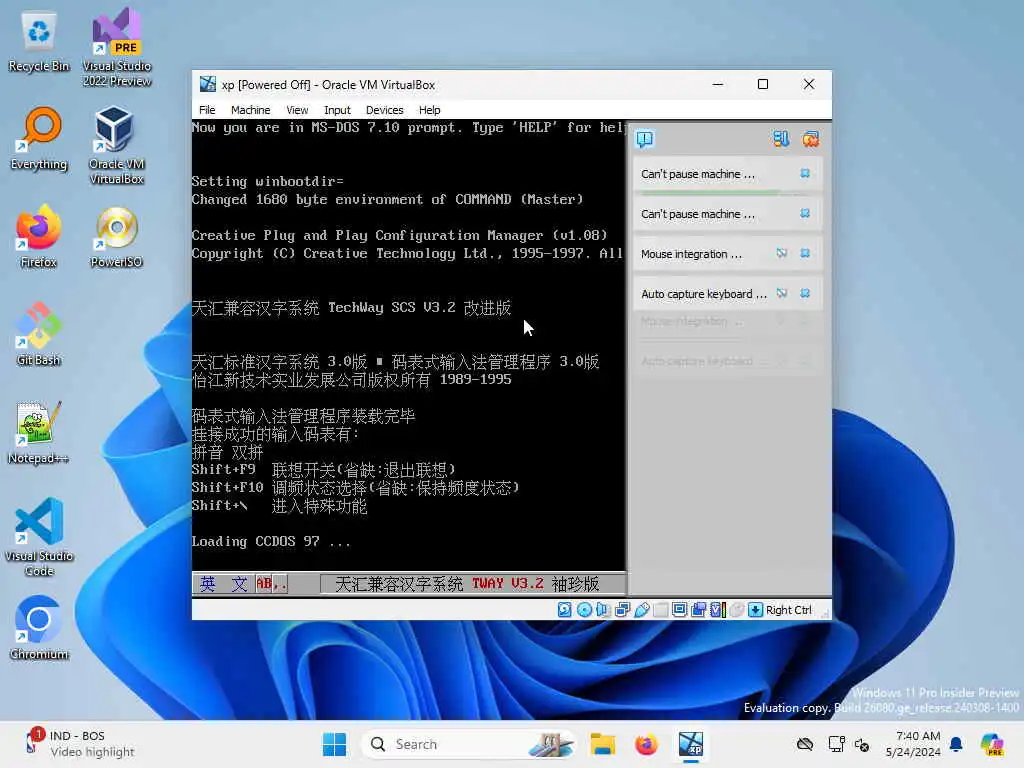
Task: Expand the Mouse integration notification text
Action: click(692, 254)
